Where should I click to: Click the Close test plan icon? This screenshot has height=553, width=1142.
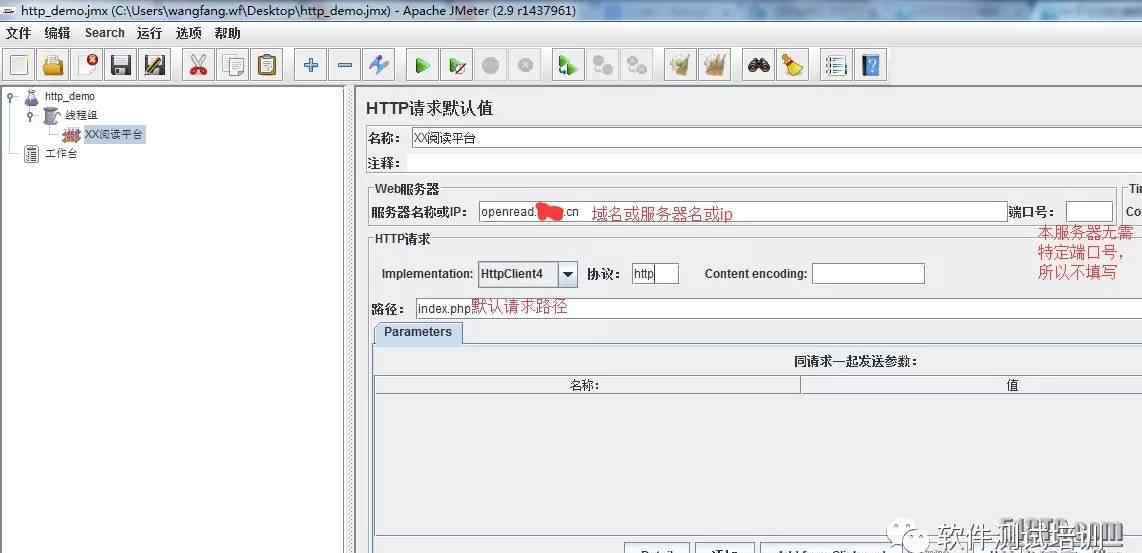[87, 66]
